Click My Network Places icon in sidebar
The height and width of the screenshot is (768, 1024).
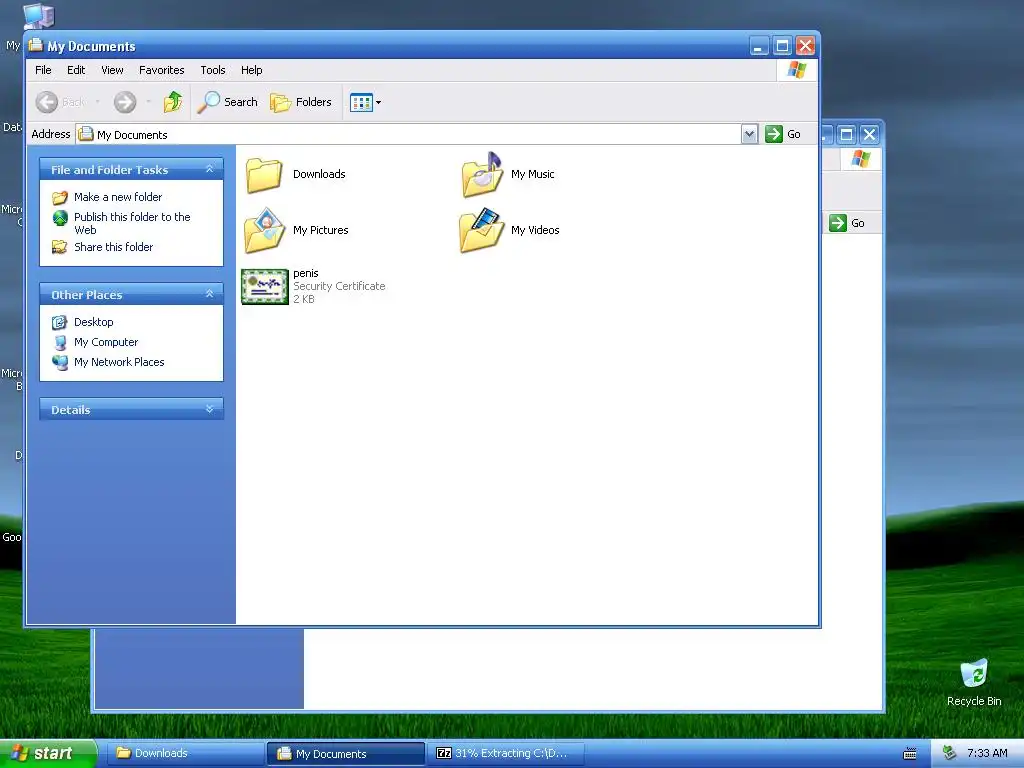(x=60, y=362)
